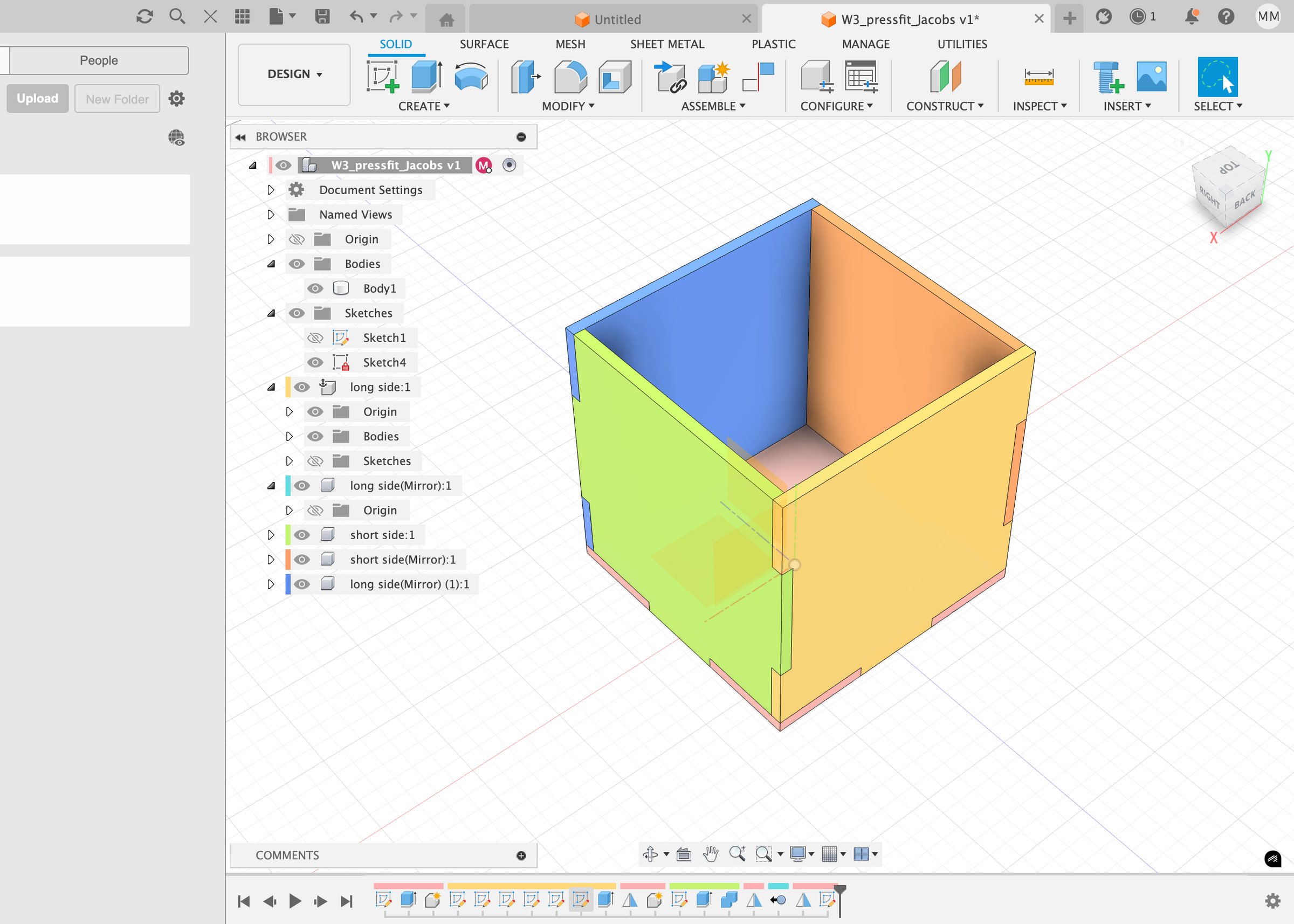Click the Orbit navigation icon

[x=650, y=854]
